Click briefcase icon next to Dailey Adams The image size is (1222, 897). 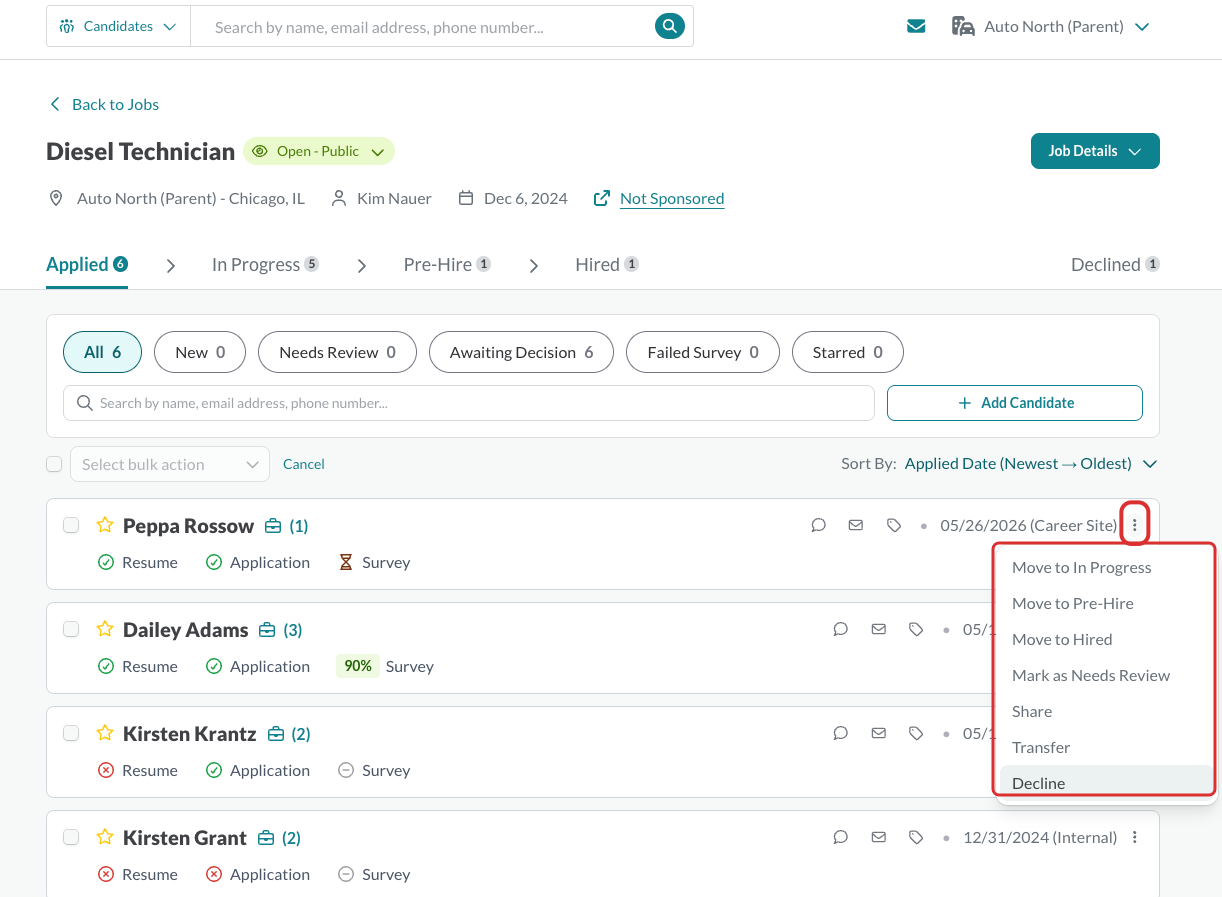point(267,630)
